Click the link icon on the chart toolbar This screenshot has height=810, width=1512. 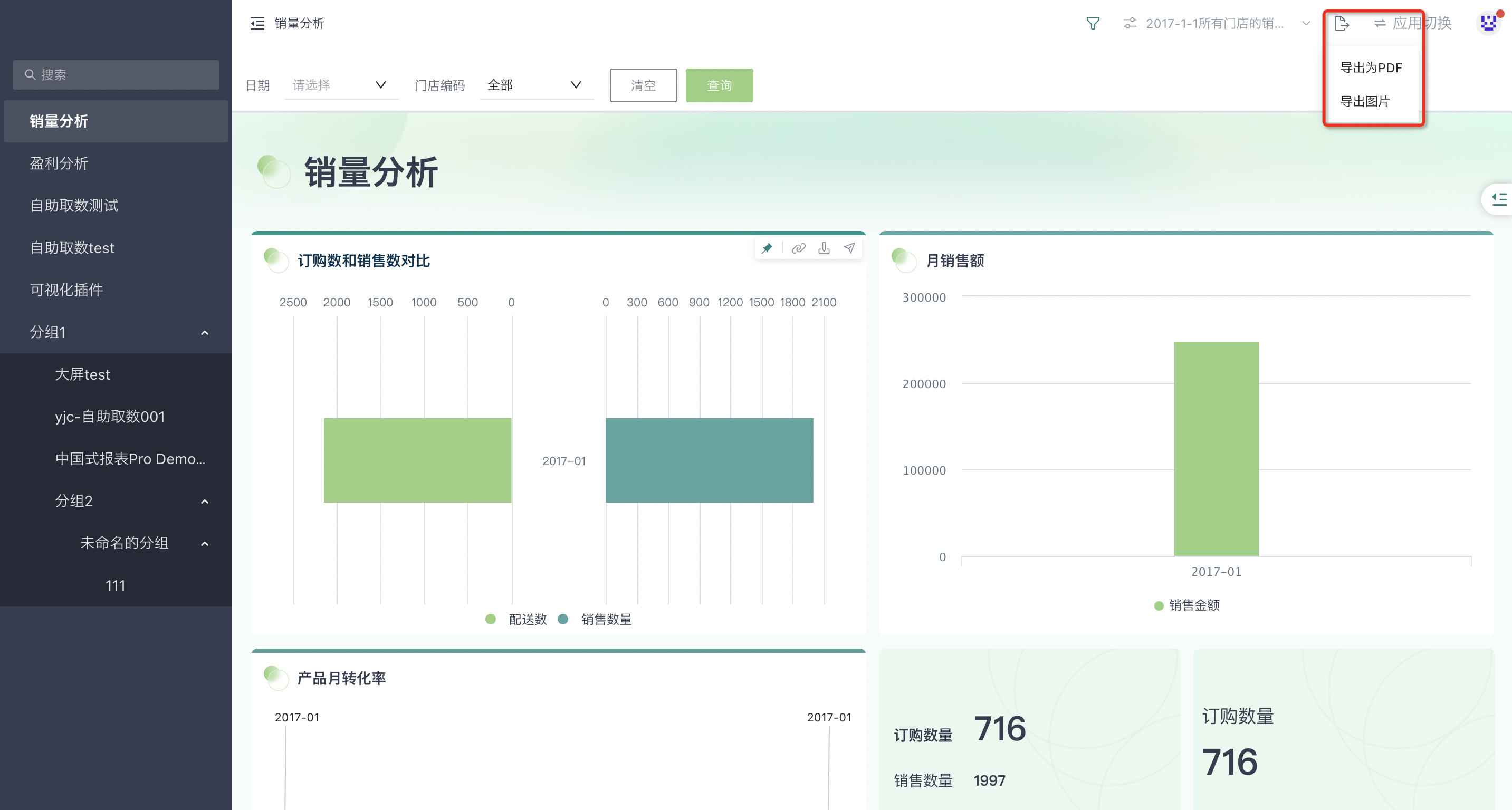point(798,248)
